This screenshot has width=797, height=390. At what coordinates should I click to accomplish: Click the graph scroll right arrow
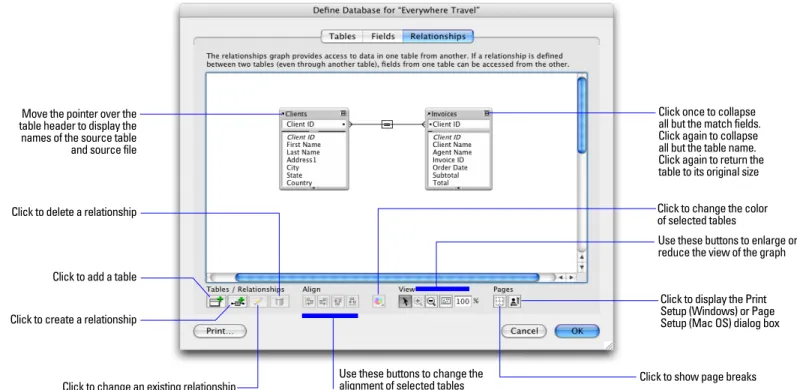pyautogui.click(x=571, y=278)
